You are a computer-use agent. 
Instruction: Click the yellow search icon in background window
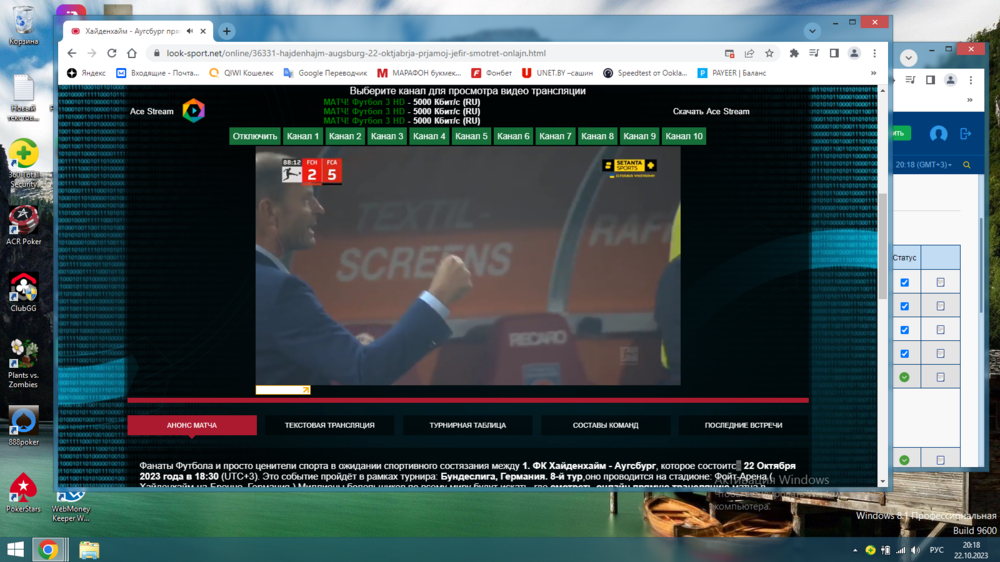(966, 165)
